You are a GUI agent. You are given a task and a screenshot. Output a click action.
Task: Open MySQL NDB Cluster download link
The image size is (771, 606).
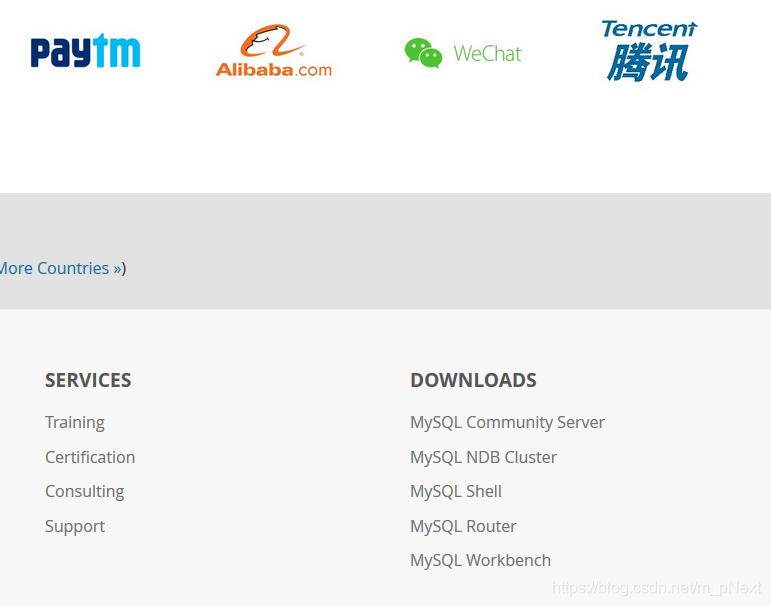(x=483, y=457)
